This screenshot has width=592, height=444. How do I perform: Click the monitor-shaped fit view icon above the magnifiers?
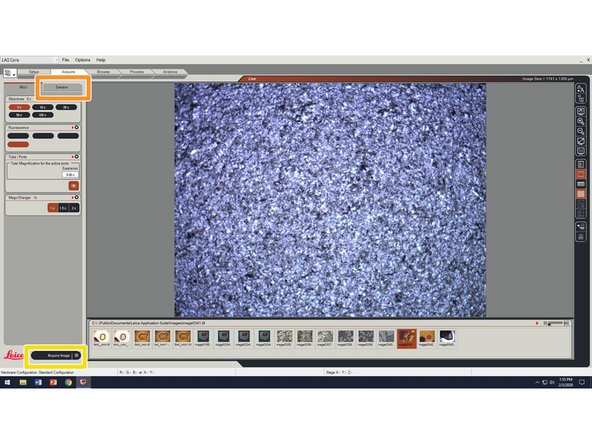[581, 111]
